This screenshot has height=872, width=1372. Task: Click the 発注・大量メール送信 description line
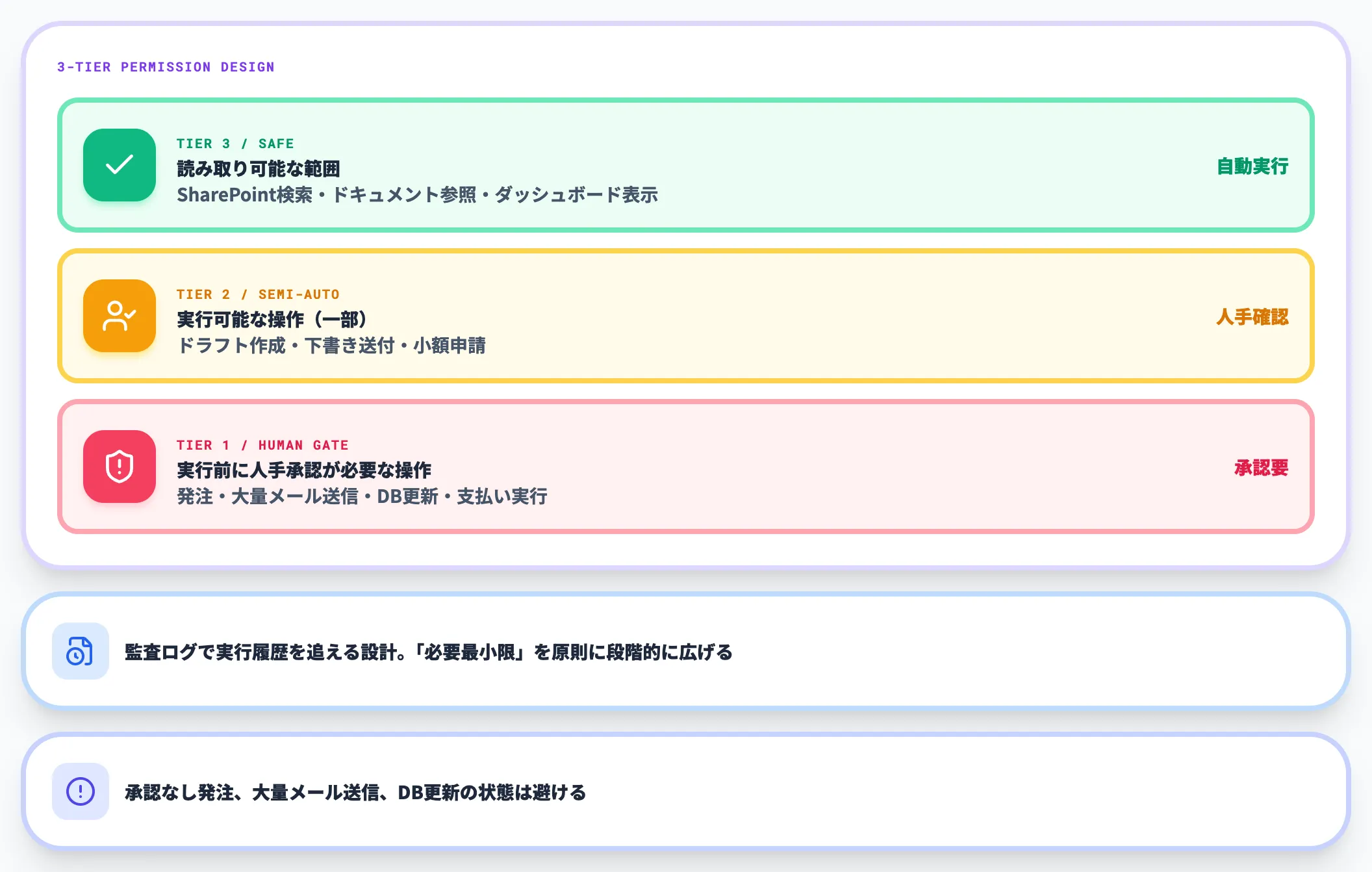[x=362, y=496]
